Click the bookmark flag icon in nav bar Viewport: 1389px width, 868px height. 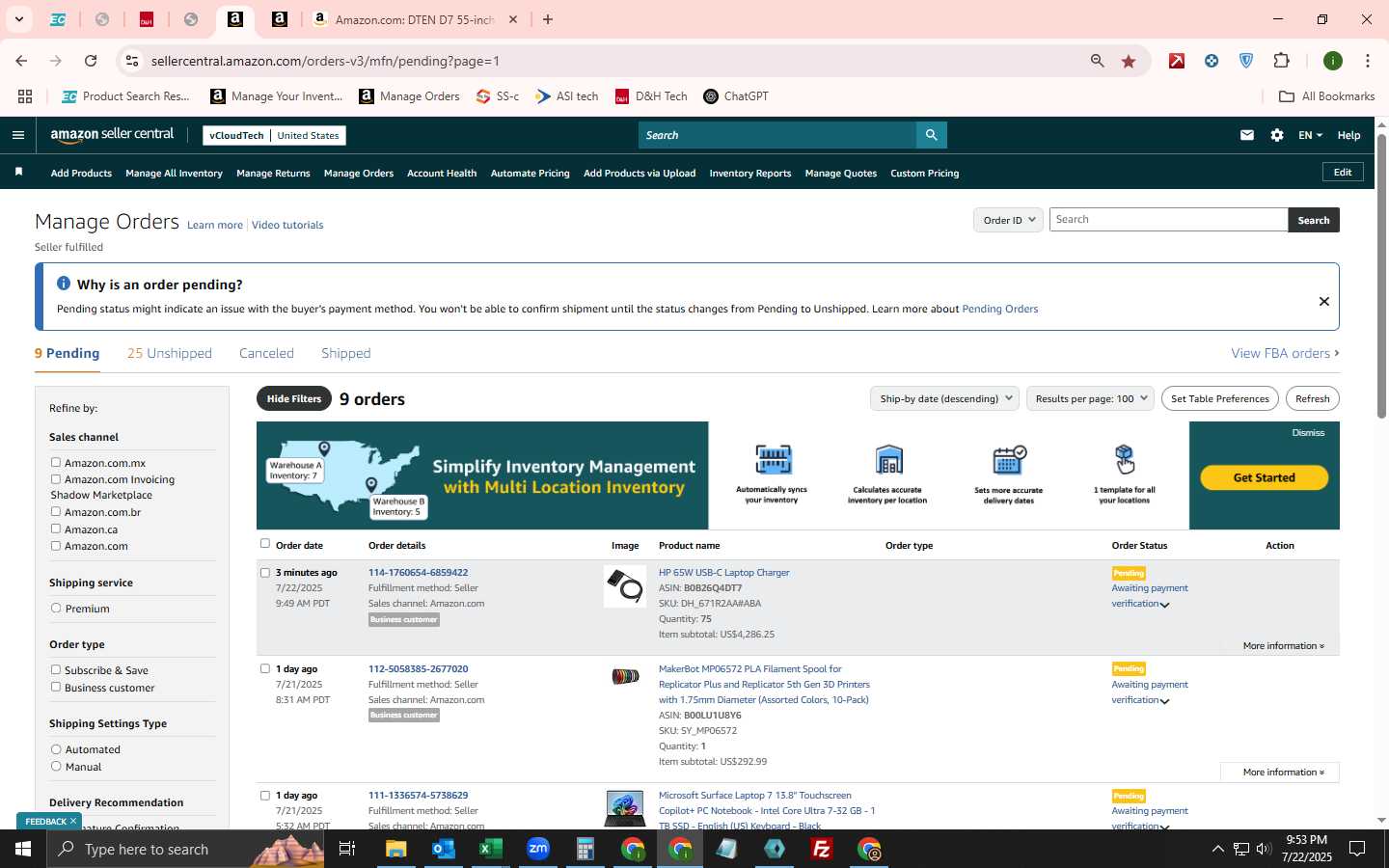18,173
